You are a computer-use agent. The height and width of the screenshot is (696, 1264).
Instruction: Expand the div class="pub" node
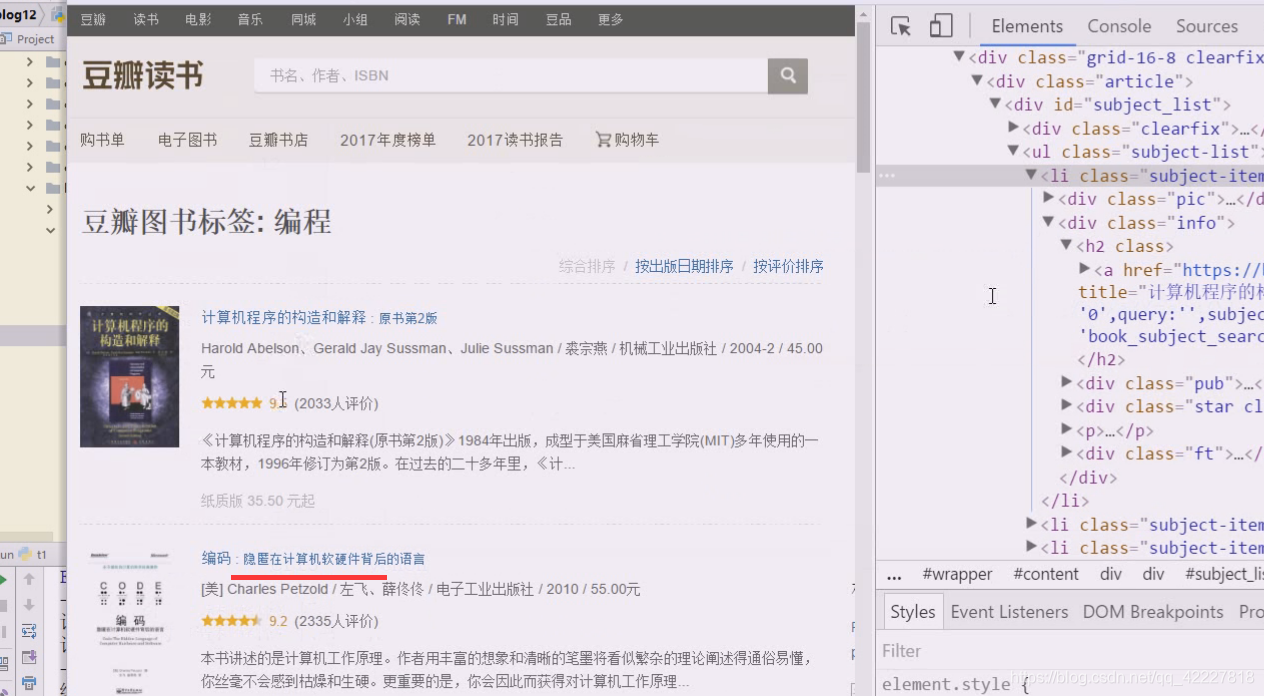[x=1067, y=383]
